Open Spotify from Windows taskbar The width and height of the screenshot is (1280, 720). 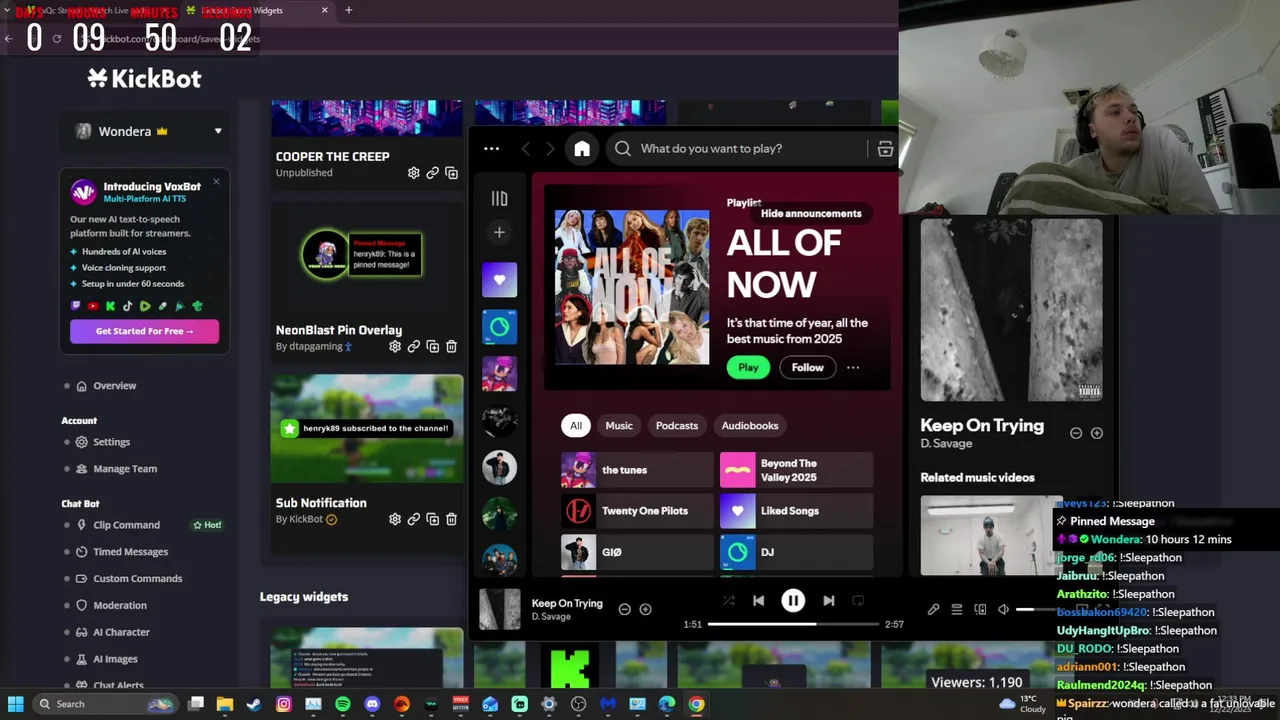click(343, 704)
